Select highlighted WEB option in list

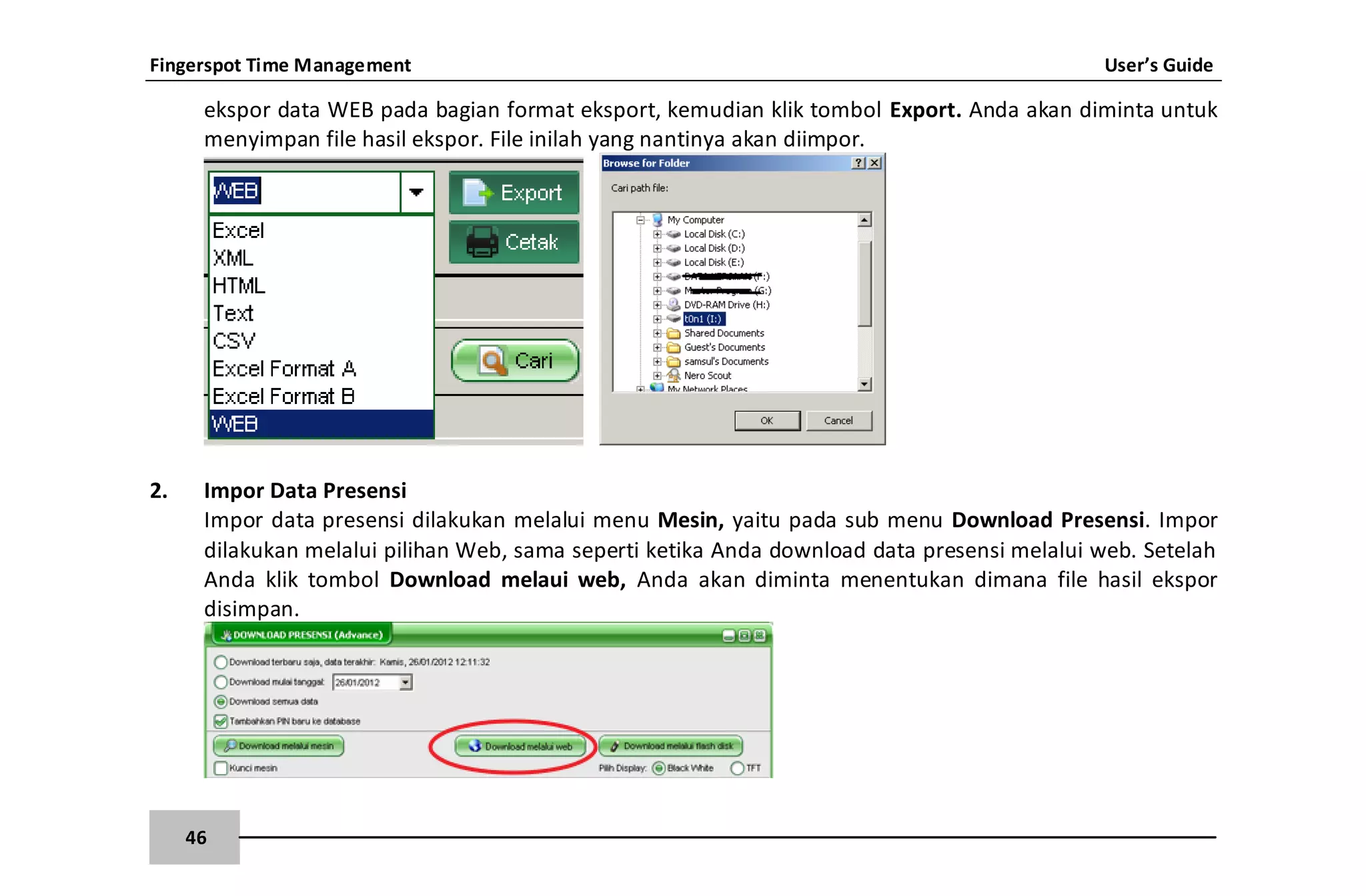pos(321,424)
